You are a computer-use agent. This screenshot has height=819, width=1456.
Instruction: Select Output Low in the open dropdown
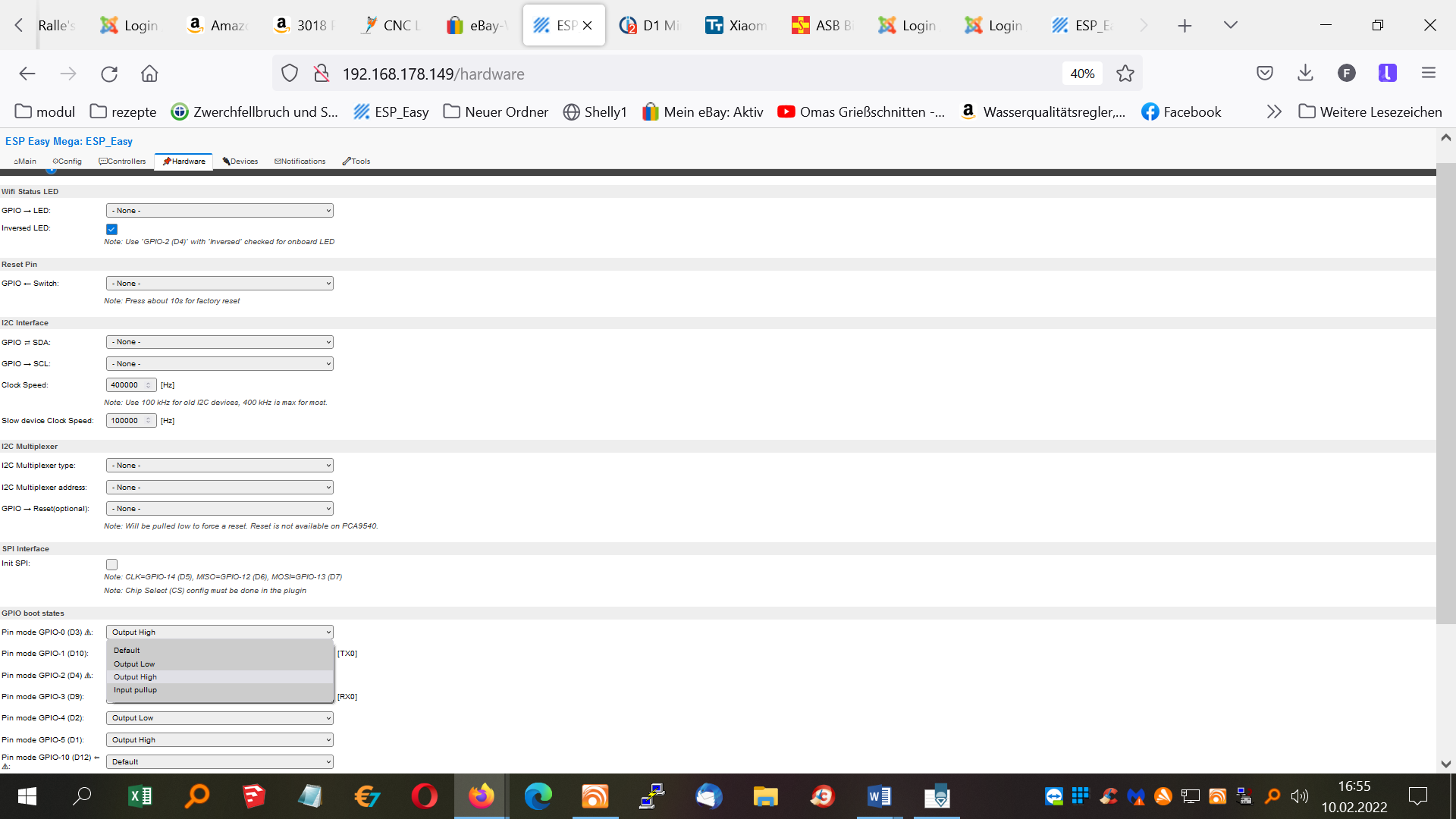(134, 664)
